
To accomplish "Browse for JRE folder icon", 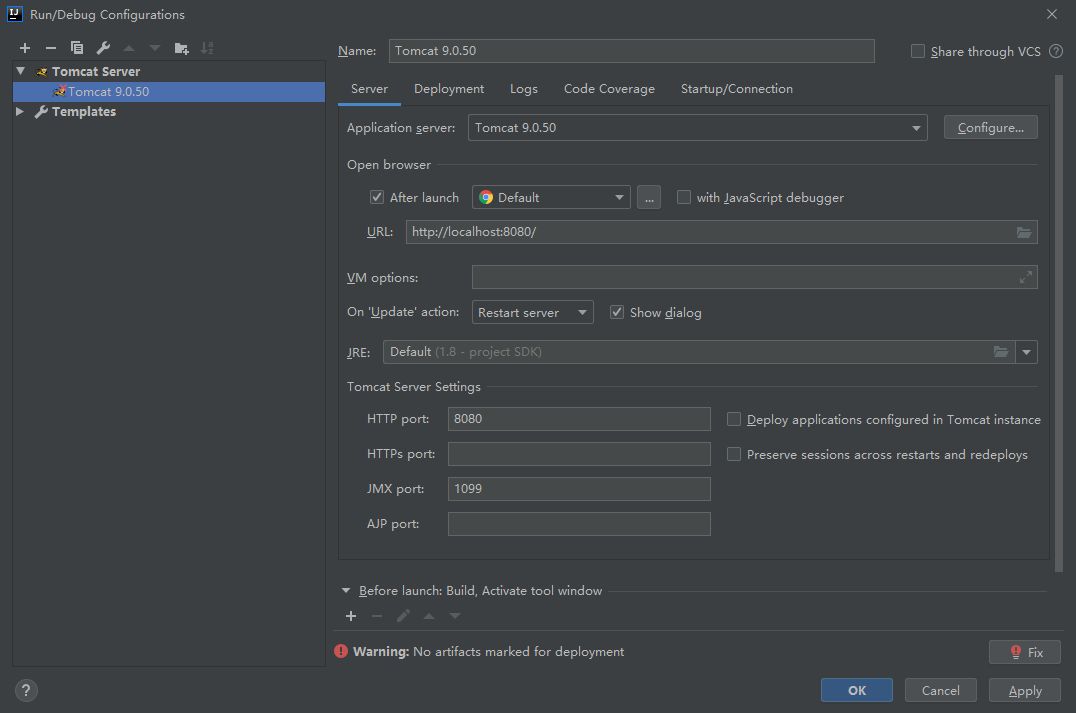I will pos(1001,352).
